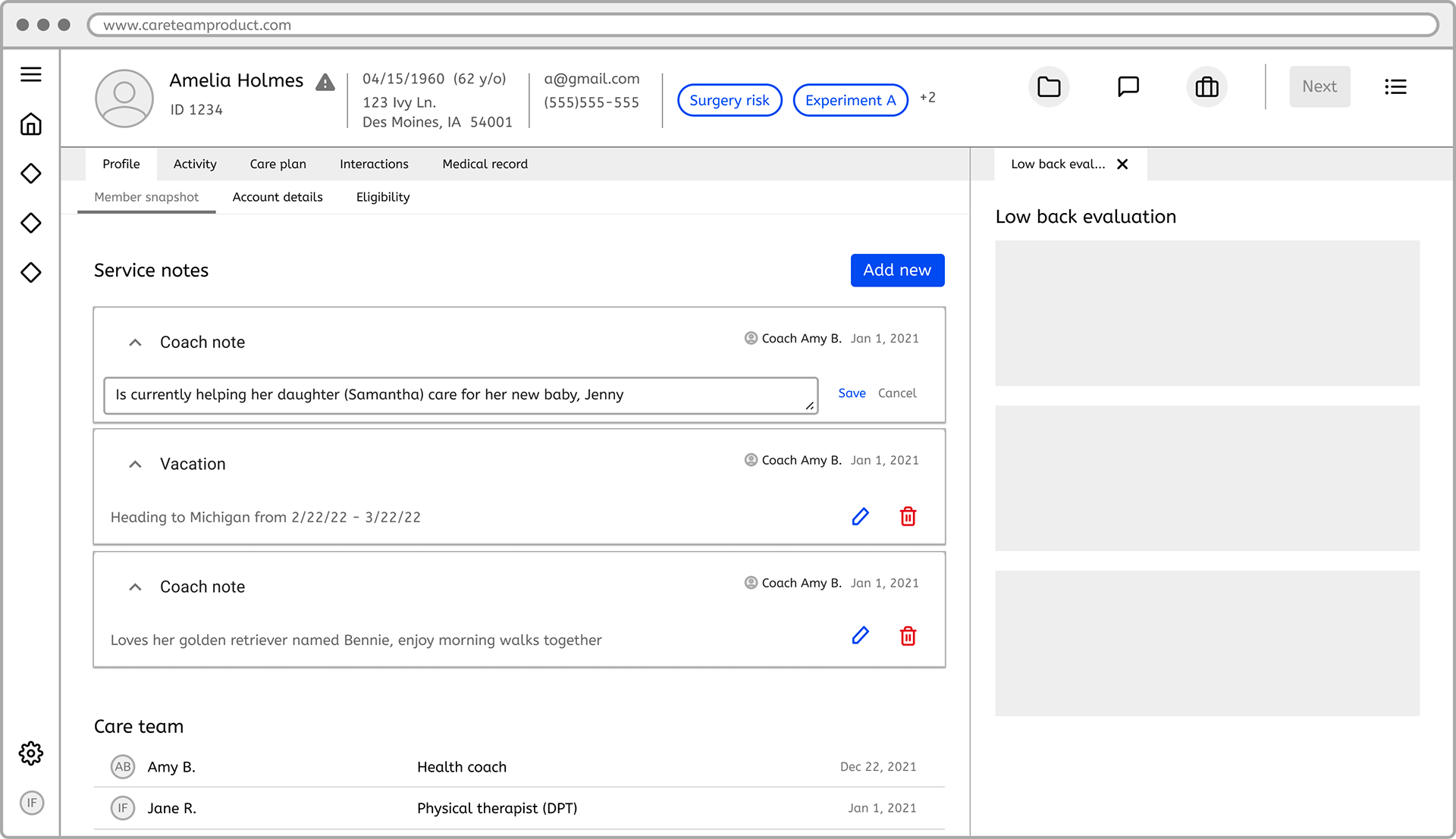The height and width of the screenshot is (839, 1456).
Task: Save the edited coach note
Action: pos(852,393)
